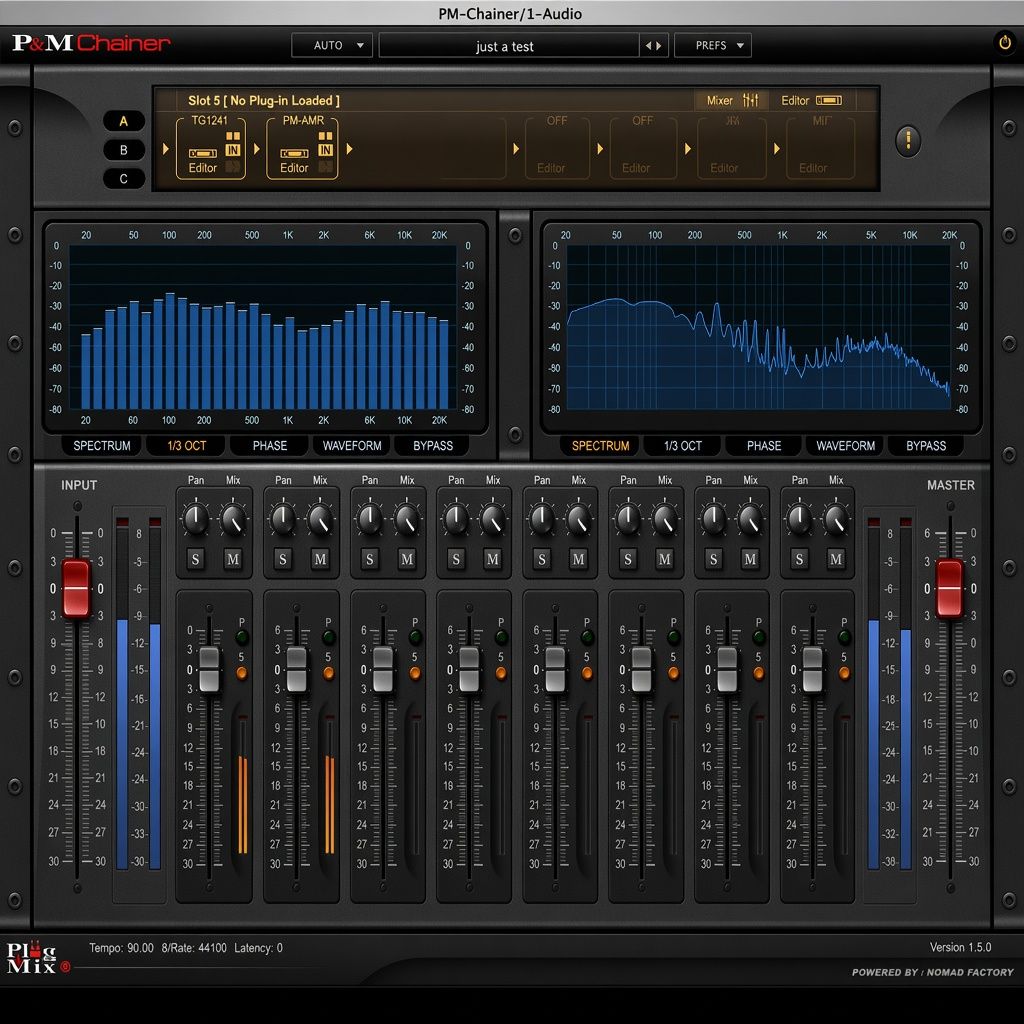Click the orange LED on channel 8
1024x1024 pixels.
(x=844, y=673)
